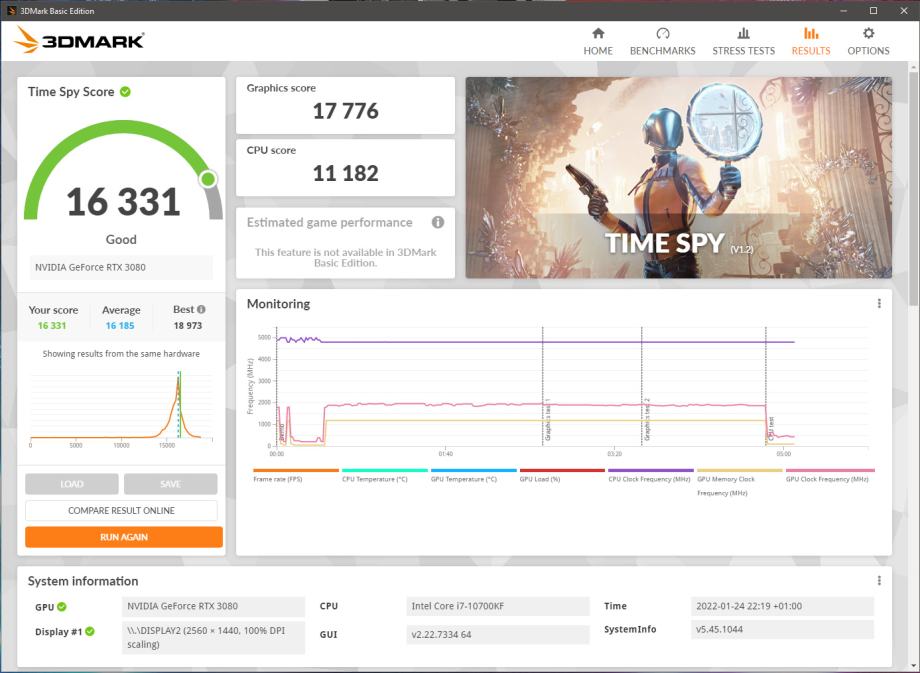Click the main score 16 331
This screenshot has width=920, height=673.
[x=123, y=202]
